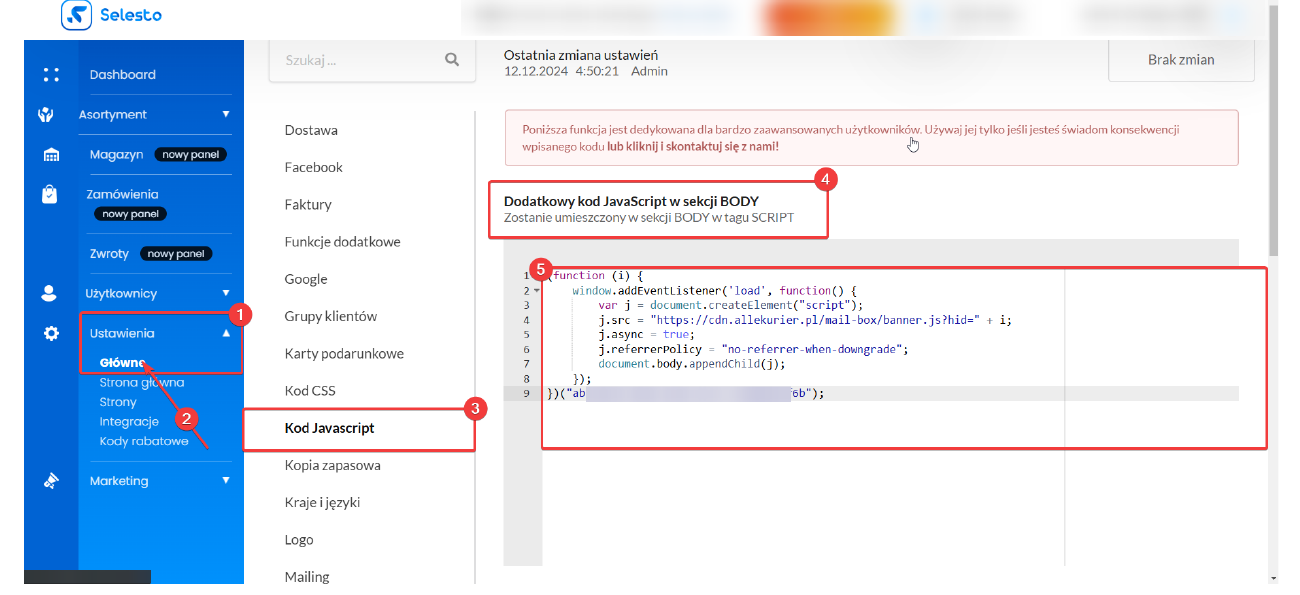1300x595 pixels.
Task: Click code line with allekurier banner.js URL
Action: click(x=805, y=320)
